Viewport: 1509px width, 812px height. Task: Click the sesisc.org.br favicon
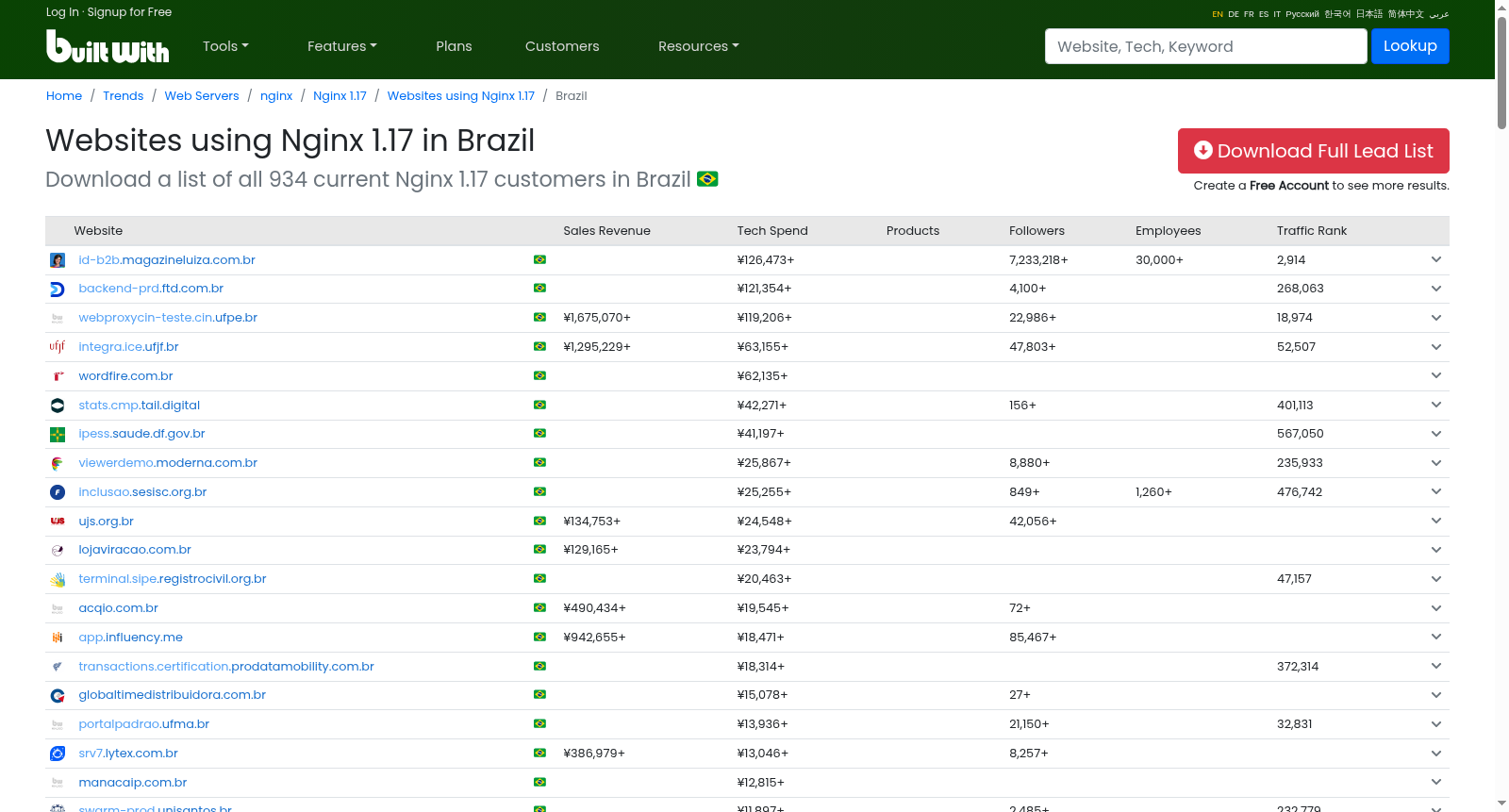(58, 492)
